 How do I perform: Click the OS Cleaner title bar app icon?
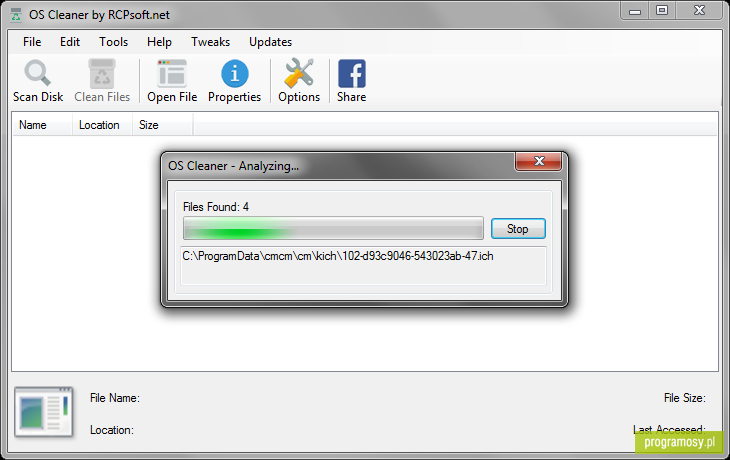(x=16, y=15)
